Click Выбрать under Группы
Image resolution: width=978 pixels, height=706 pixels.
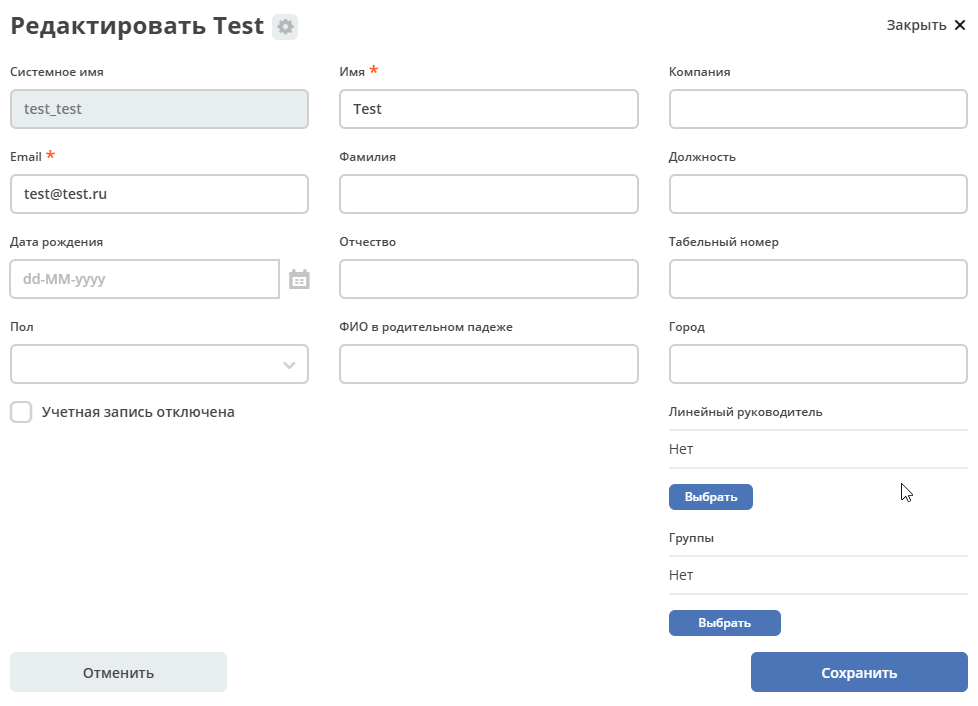pos(724,623)
